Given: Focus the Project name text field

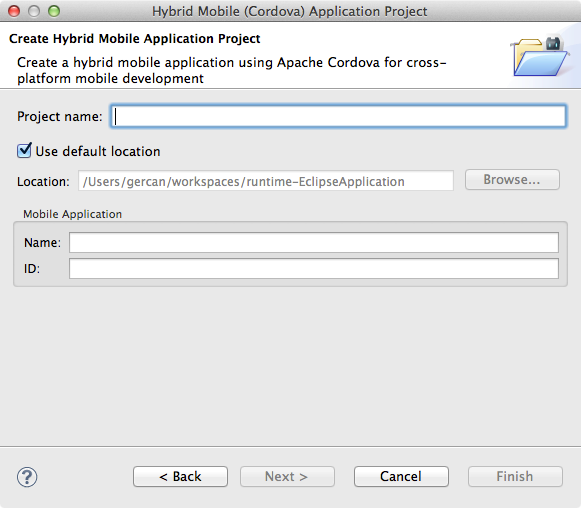Looking at the screenshot, I should pos(338,116).
